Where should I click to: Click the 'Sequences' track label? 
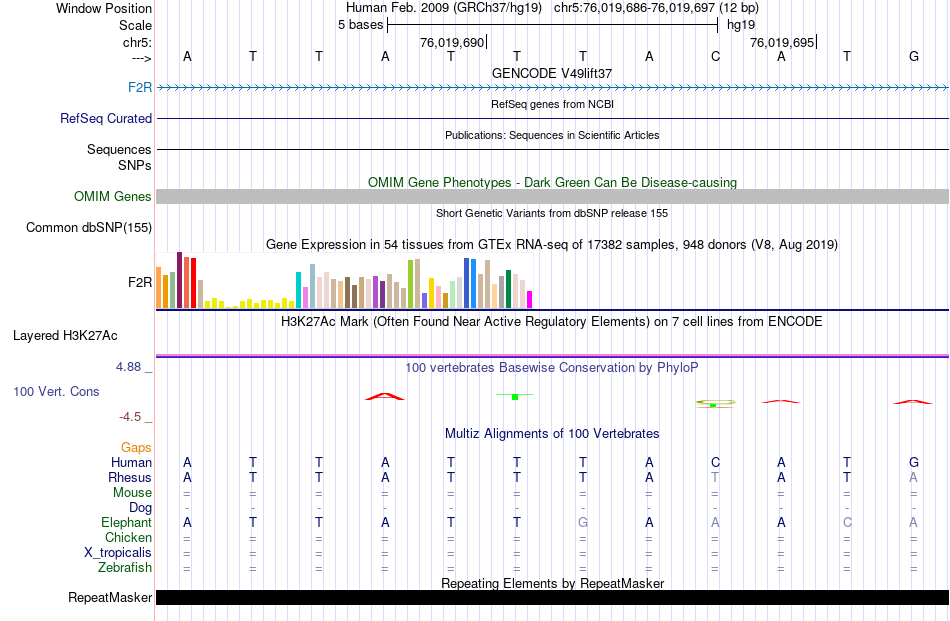[119, 149]
